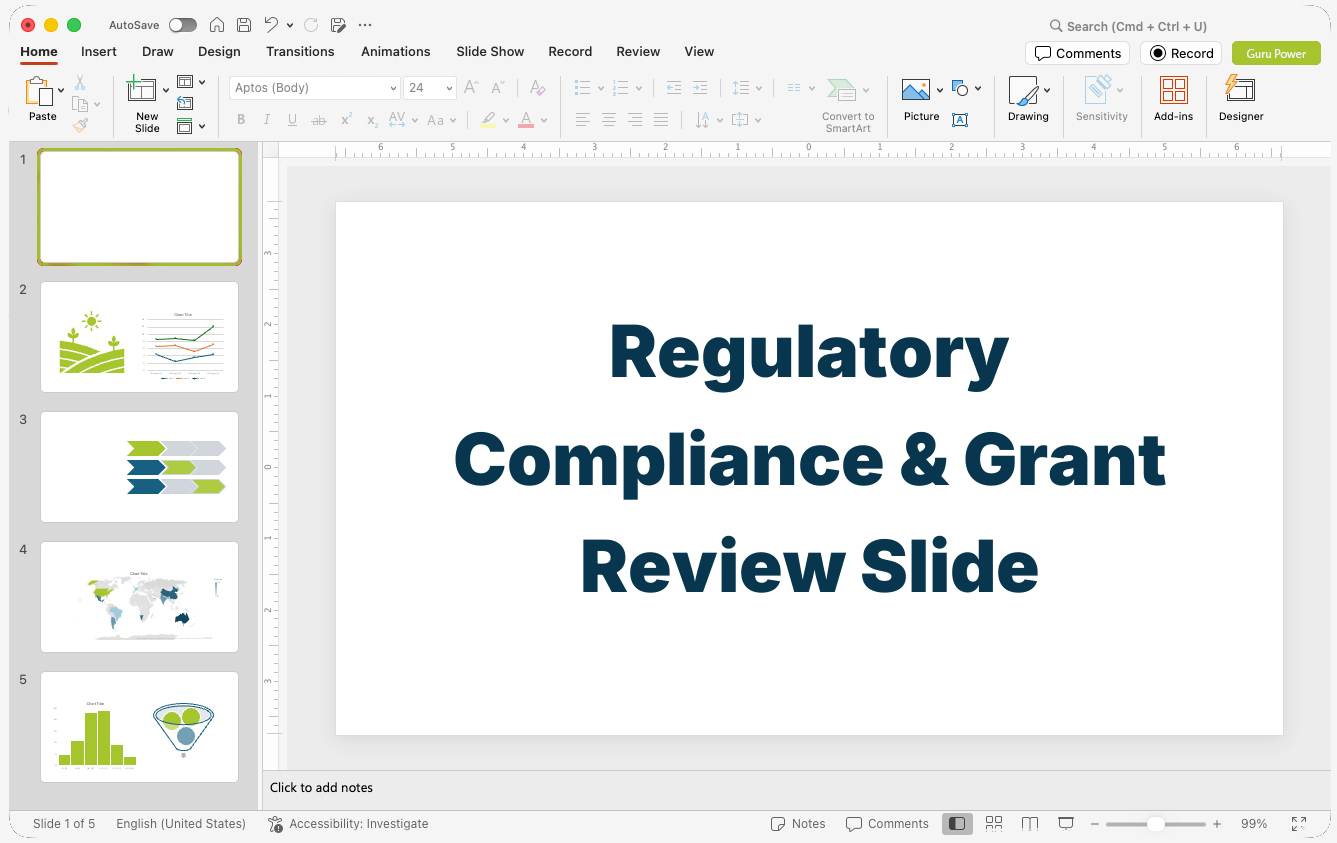Click Increase Indent icon
This screenshot has height=843, width=1337.
[x=700, y=88]
